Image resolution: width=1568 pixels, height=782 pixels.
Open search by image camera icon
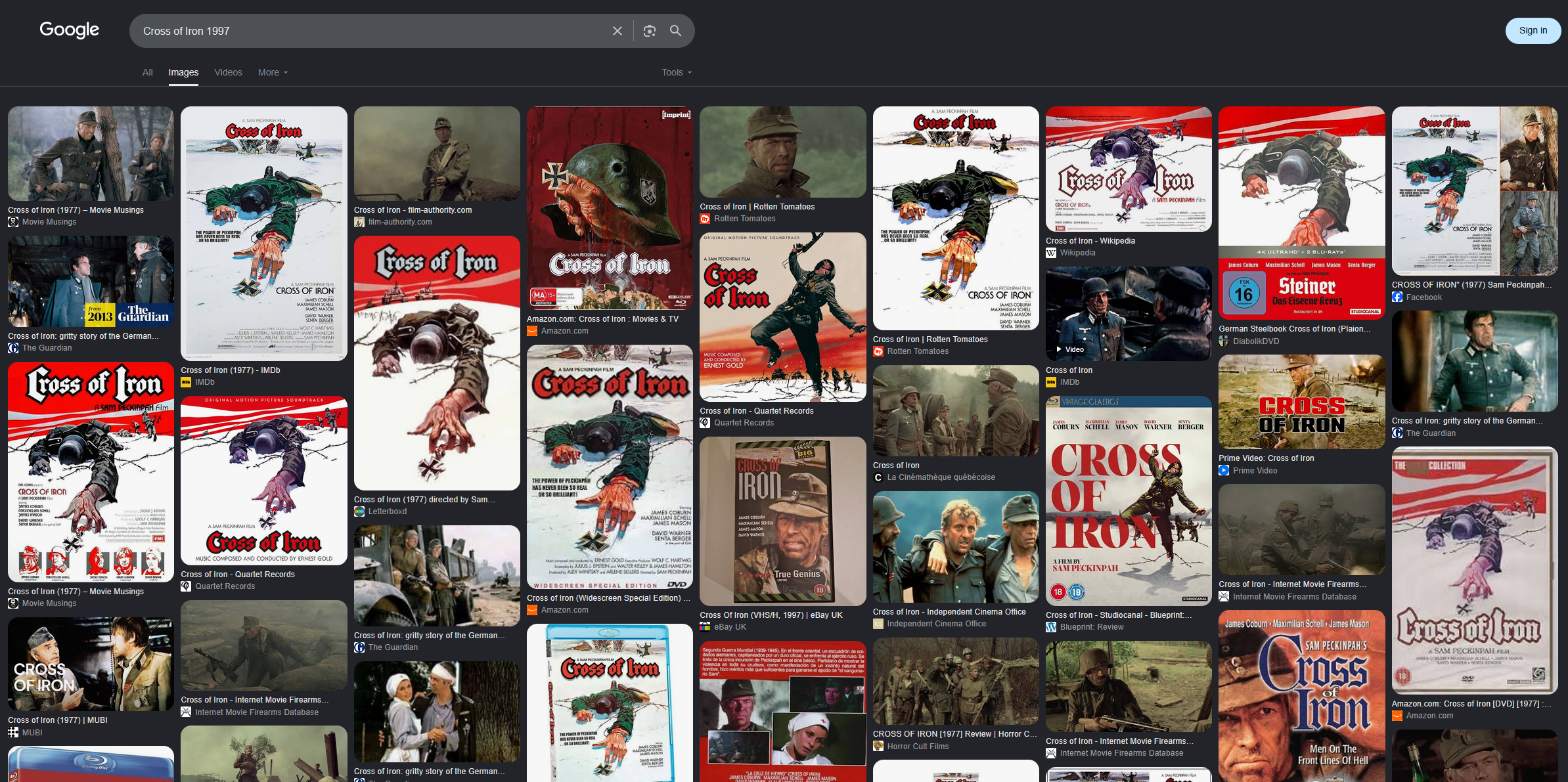pos(650,31)
